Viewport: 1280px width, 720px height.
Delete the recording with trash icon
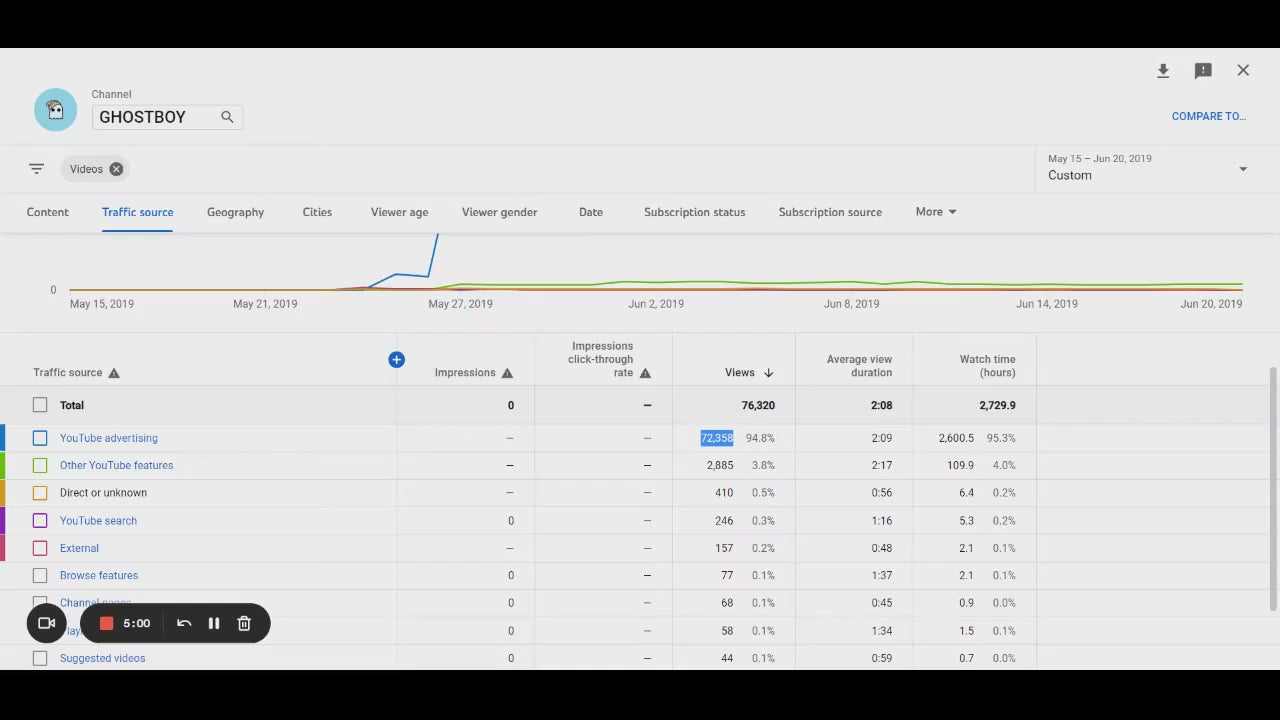244,623
